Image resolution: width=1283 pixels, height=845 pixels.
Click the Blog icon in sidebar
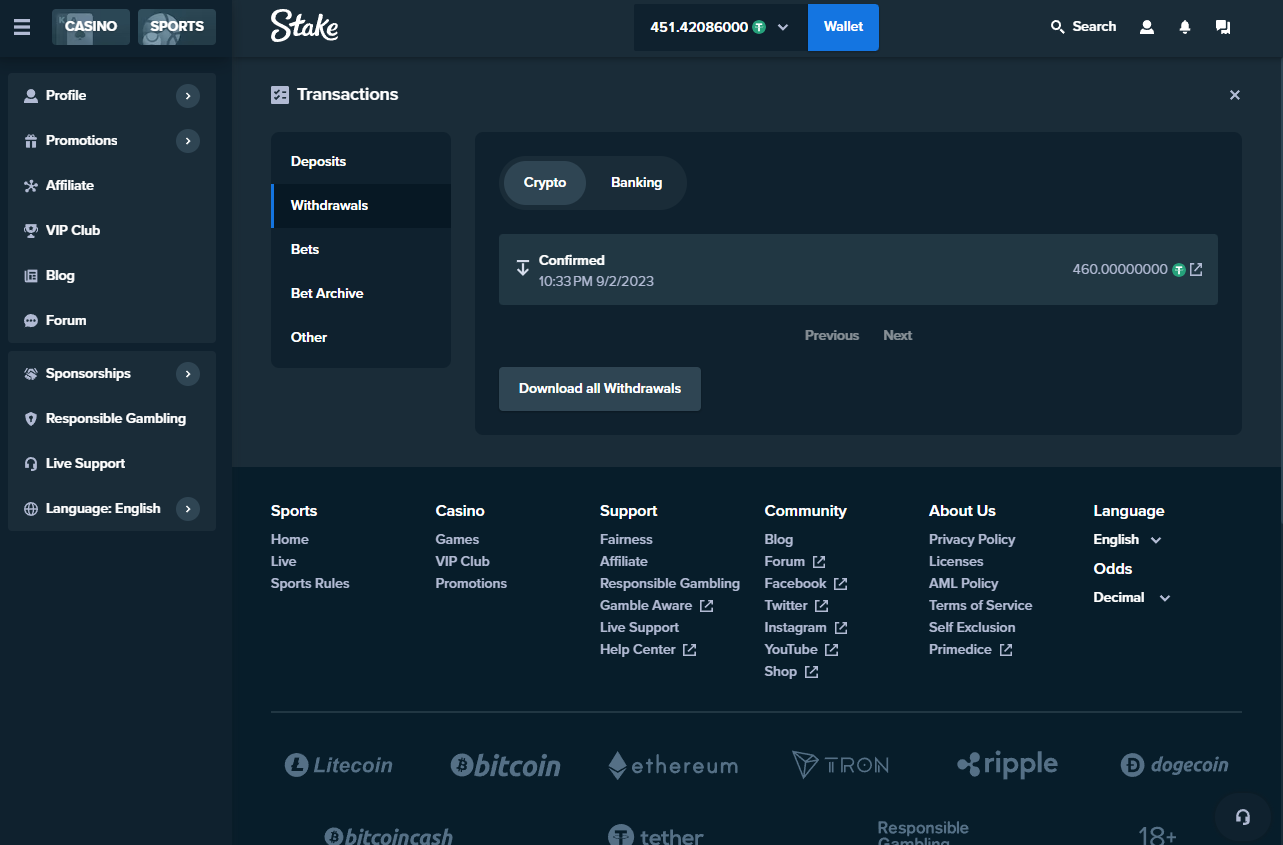tap(31, 275)
